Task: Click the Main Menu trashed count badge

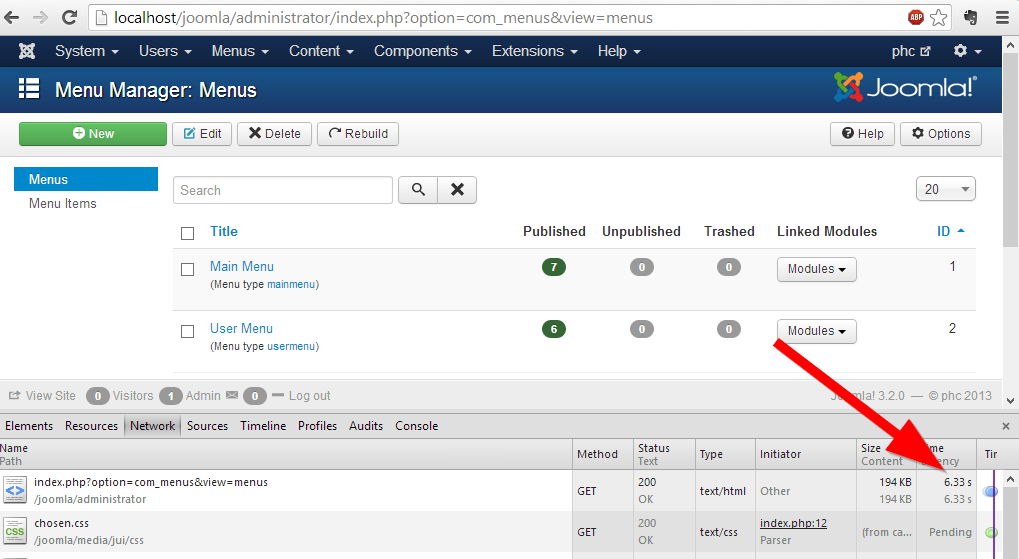Action: (x=729, y=267)
